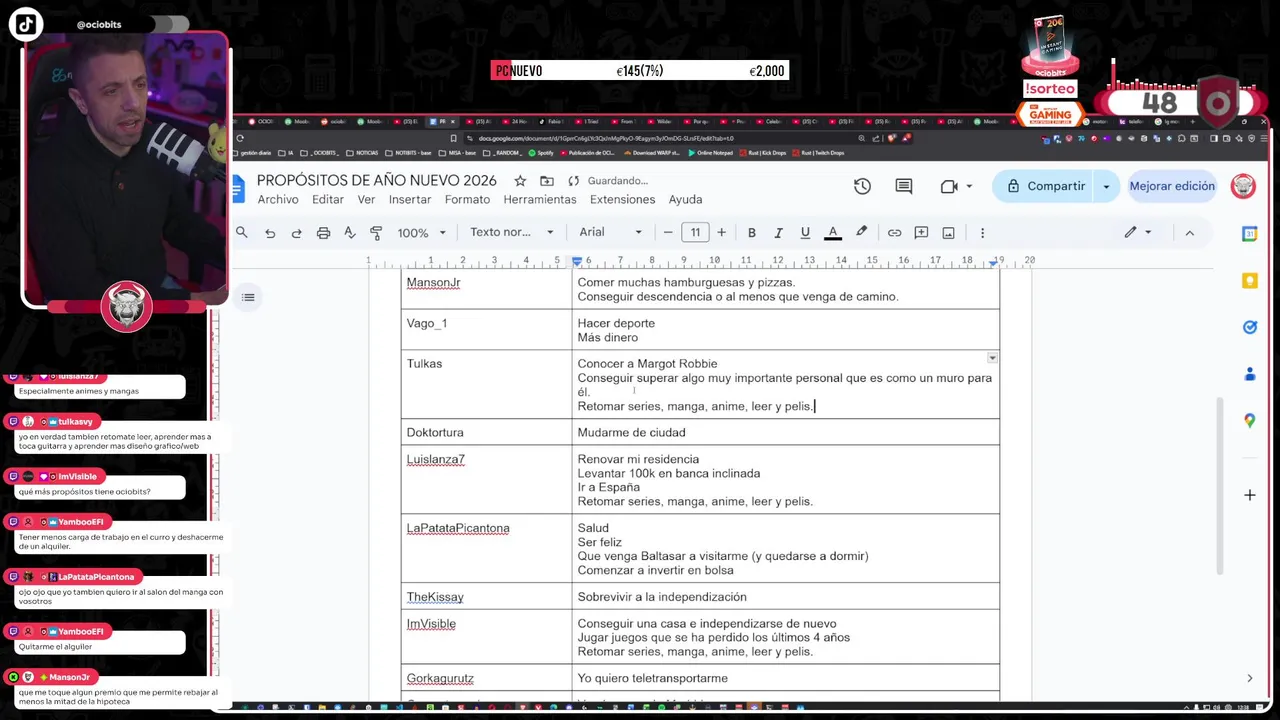The width and height of the screenshot is (1280, 720).
Task: Check the Guardando save status
Action: click(610, 181)
